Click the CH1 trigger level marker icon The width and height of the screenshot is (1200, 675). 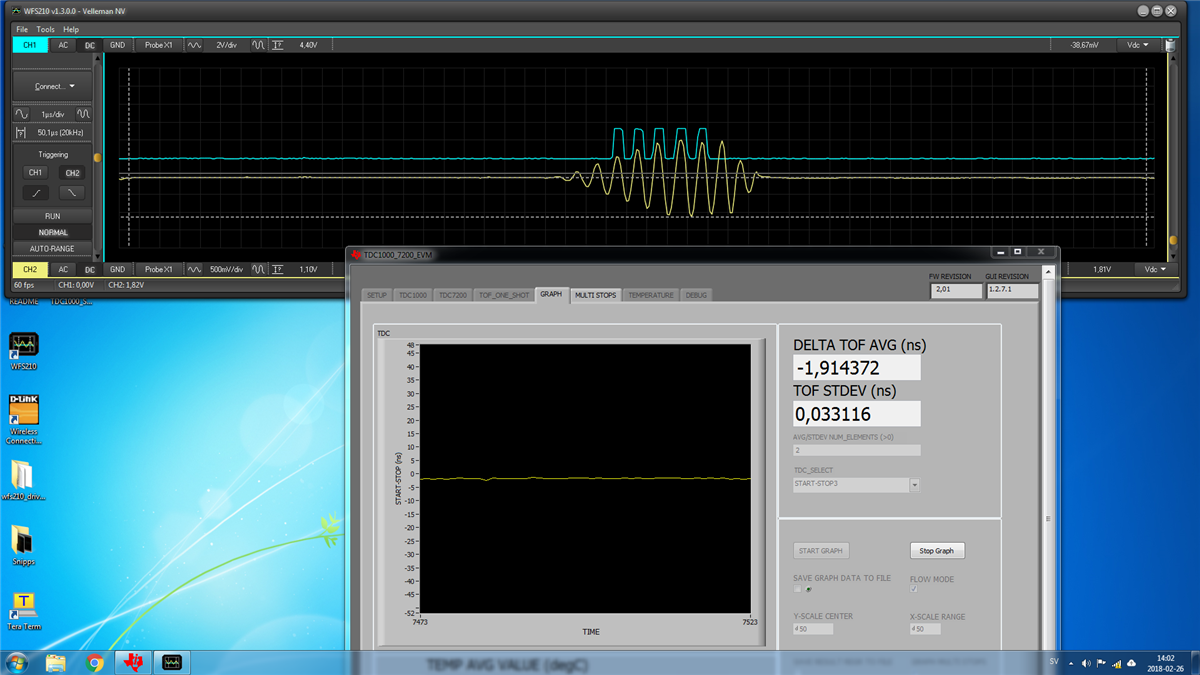[x=277, y=45]
